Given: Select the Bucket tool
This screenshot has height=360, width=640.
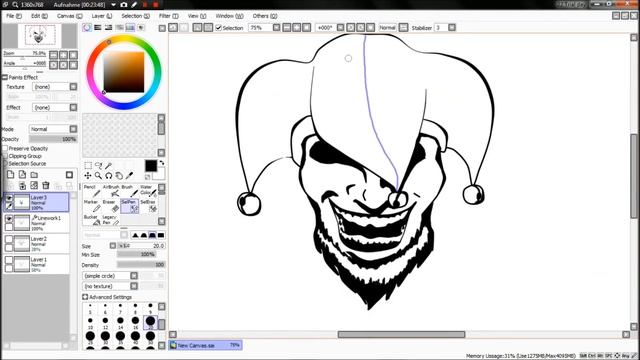Looking at the screenshot, I should pos(92,220).
